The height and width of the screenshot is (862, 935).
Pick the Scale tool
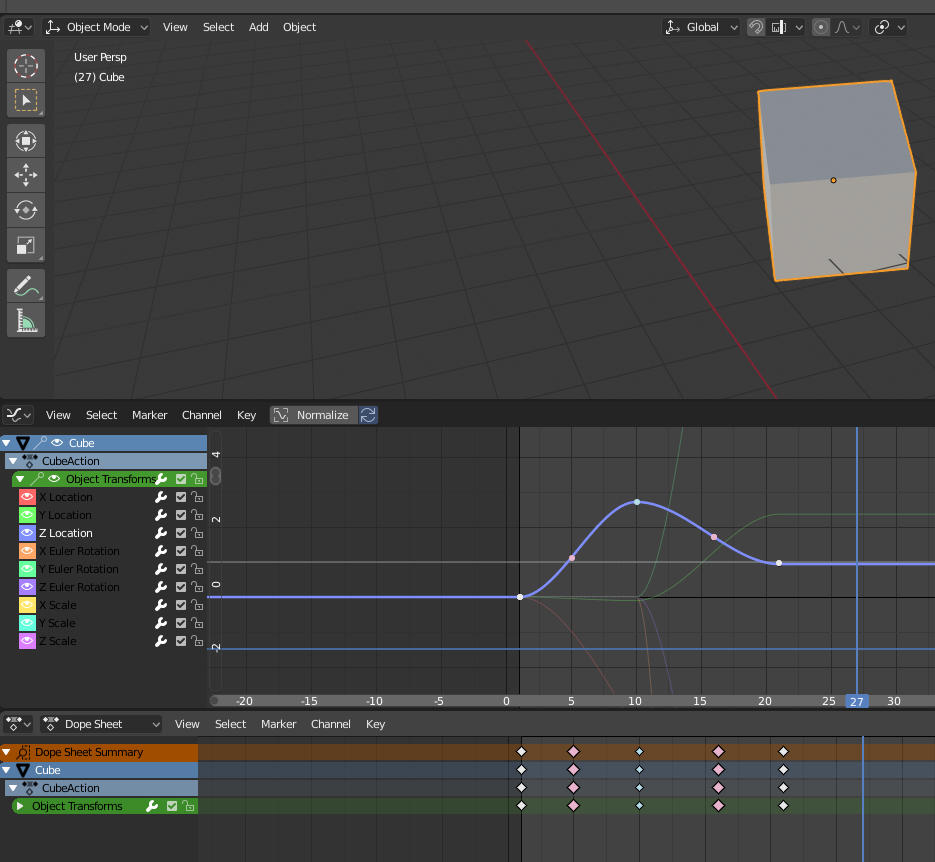click(x=26, y=245)
